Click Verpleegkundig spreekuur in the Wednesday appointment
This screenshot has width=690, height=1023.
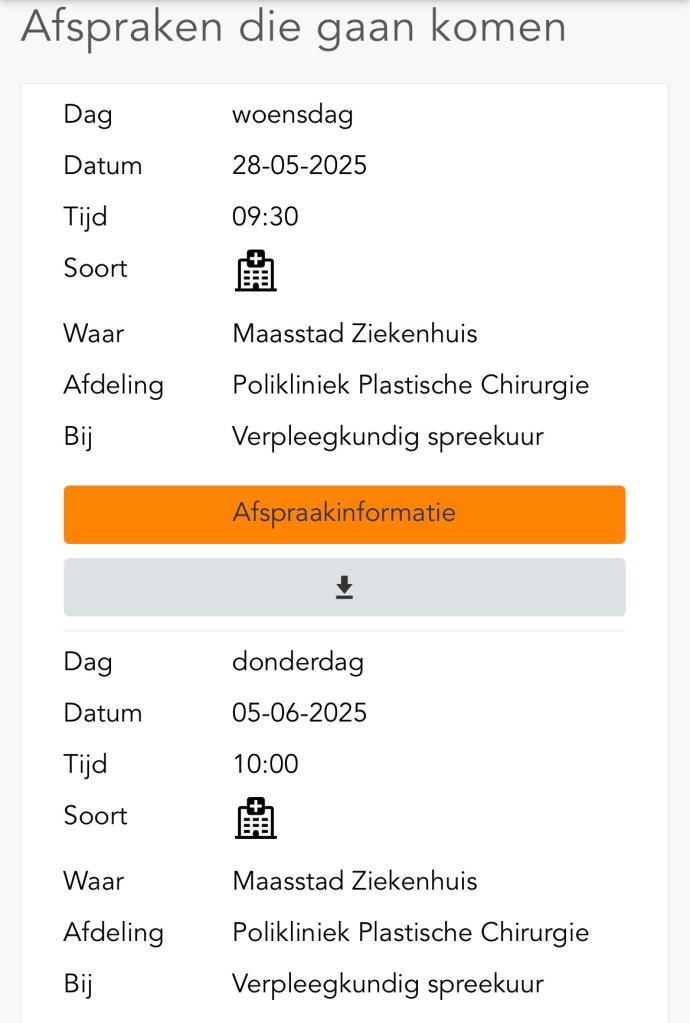tap(387, 436)
